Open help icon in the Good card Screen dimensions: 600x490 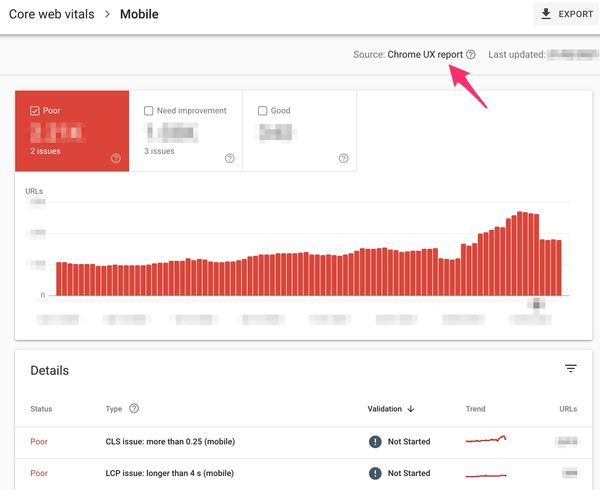pyautogui.click(x=344, y=158)
